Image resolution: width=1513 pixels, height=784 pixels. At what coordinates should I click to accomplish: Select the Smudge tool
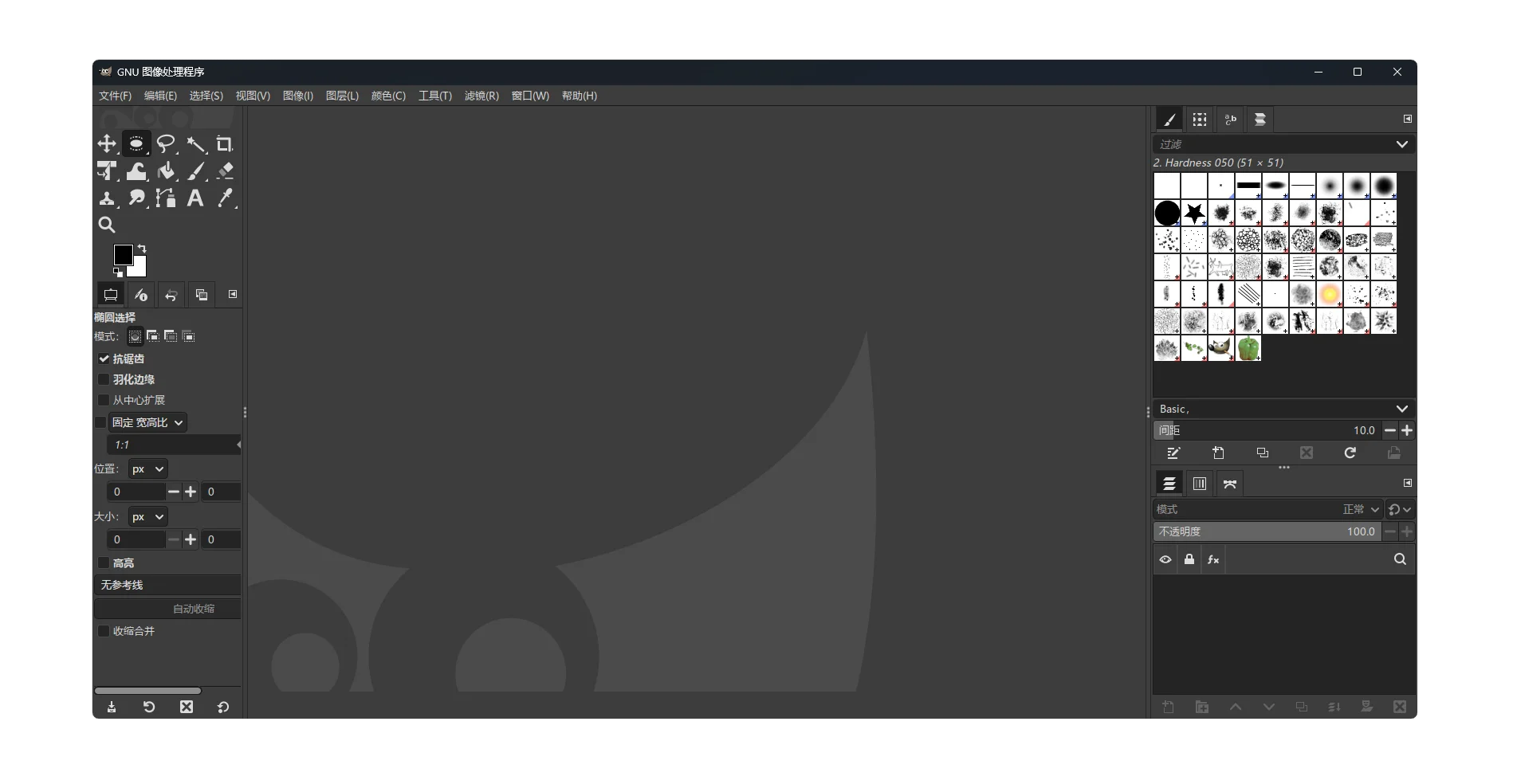pyautogui.click(x=136, y=198)
